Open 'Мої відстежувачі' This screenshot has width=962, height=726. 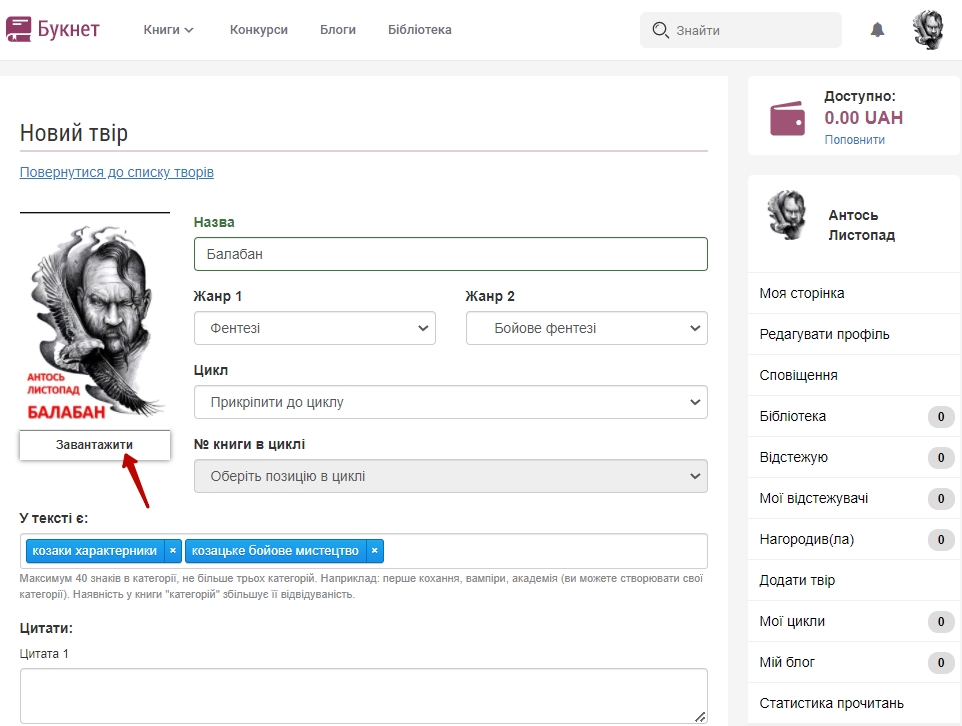tap(854, 498)
